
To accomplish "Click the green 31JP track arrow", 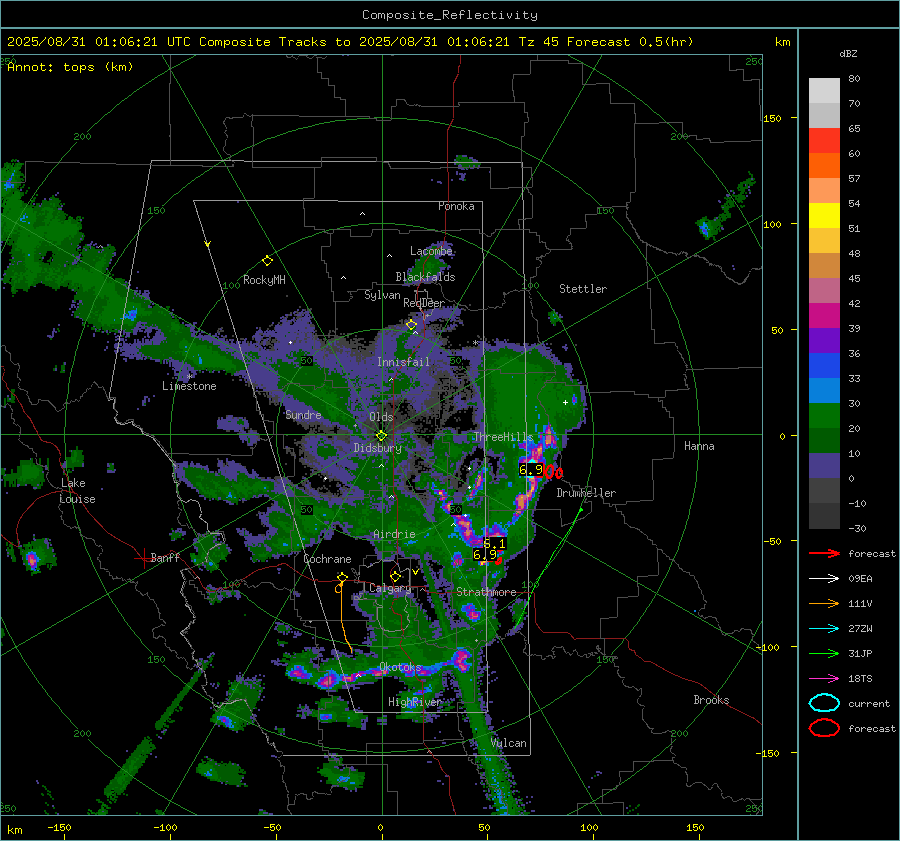I will [824, 653].
